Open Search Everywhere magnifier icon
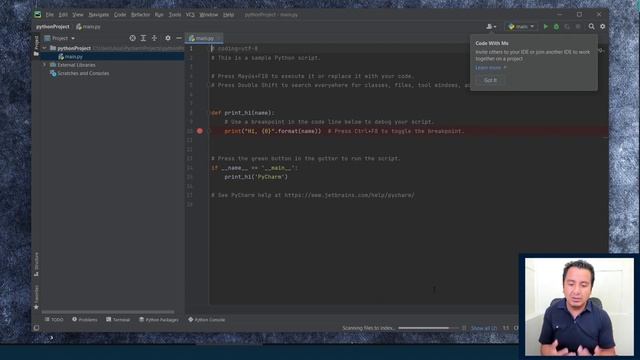Viewport: 640px width, 360px height. [591, 27]
